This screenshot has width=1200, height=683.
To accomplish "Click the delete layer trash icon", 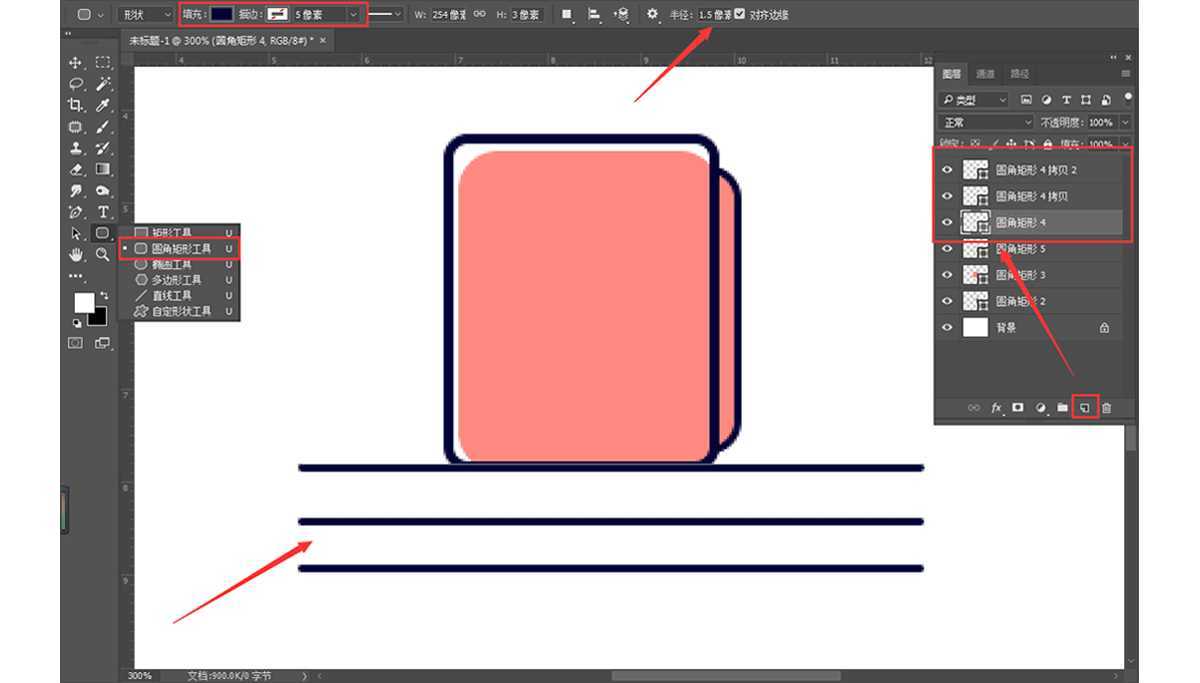I will point(1107,408).
